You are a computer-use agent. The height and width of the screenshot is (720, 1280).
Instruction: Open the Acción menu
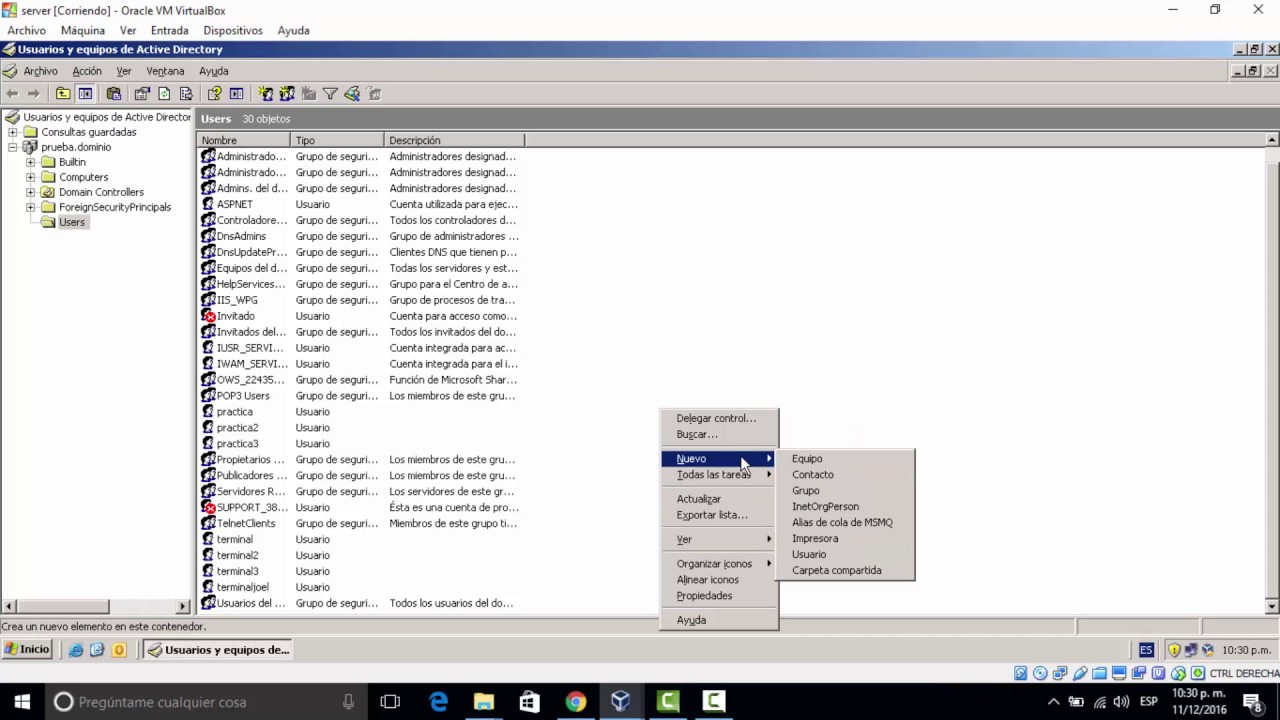pyautogui.click(x=86, y=71)
